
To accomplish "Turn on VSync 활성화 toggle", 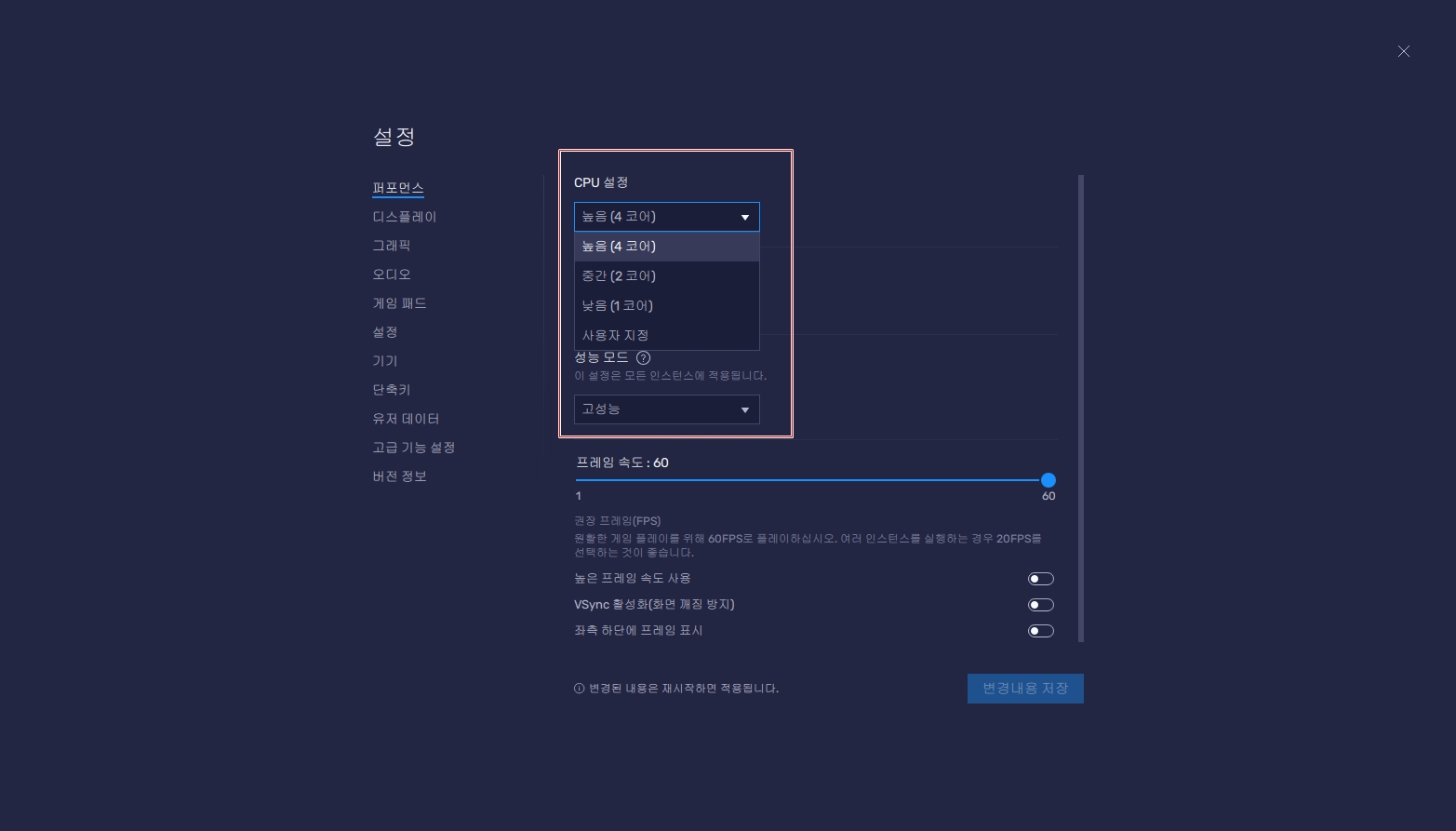I will tap(1040, 605).
